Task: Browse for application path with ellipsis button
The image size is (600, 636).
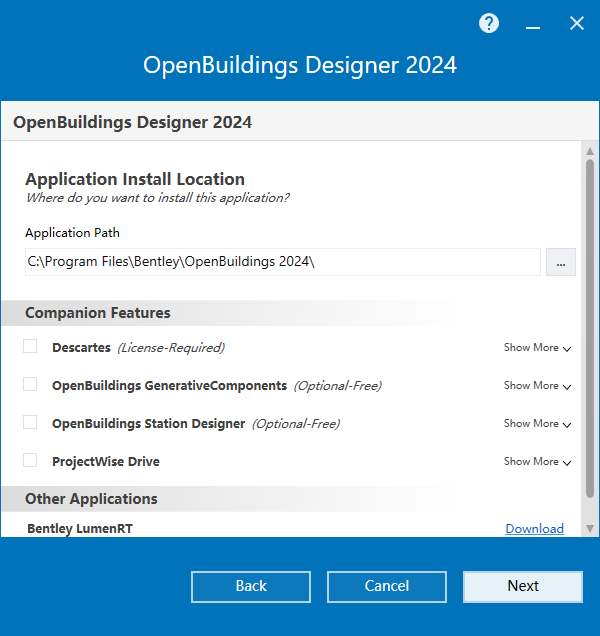Action: click(x=561, y=262)
